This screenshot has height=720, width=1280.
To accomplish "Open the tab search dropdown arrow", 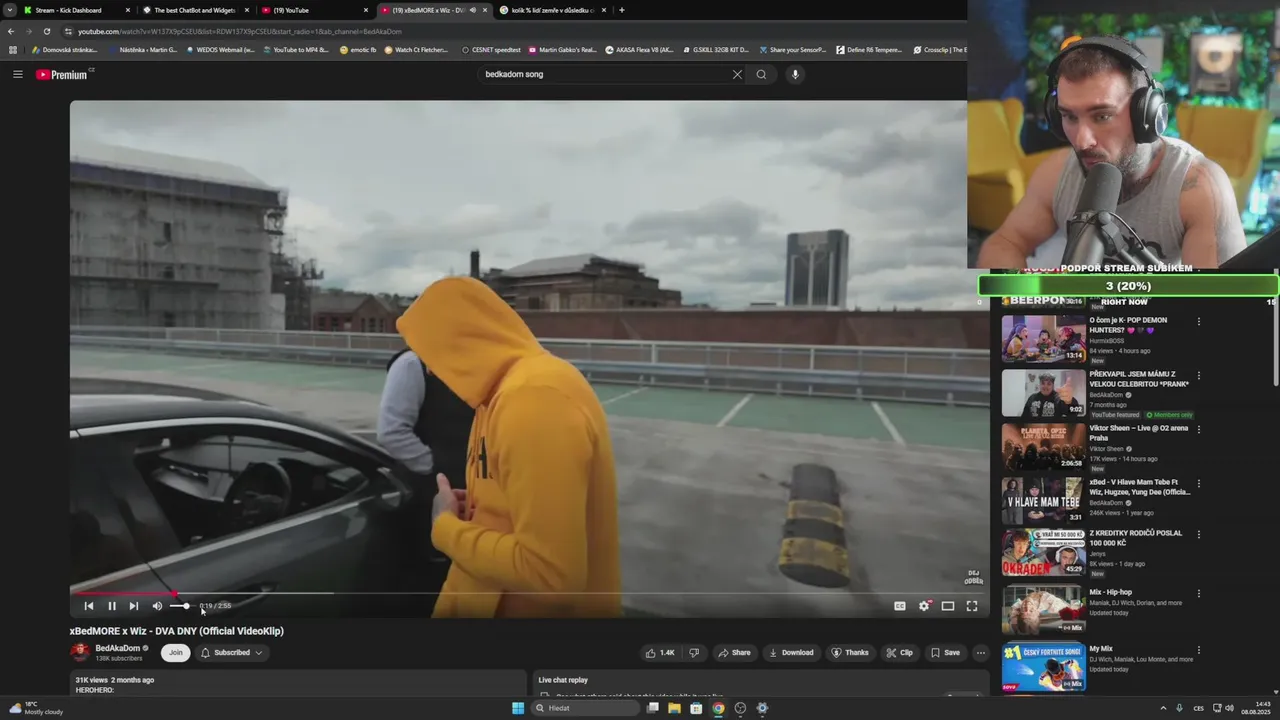I will point(9,10).
